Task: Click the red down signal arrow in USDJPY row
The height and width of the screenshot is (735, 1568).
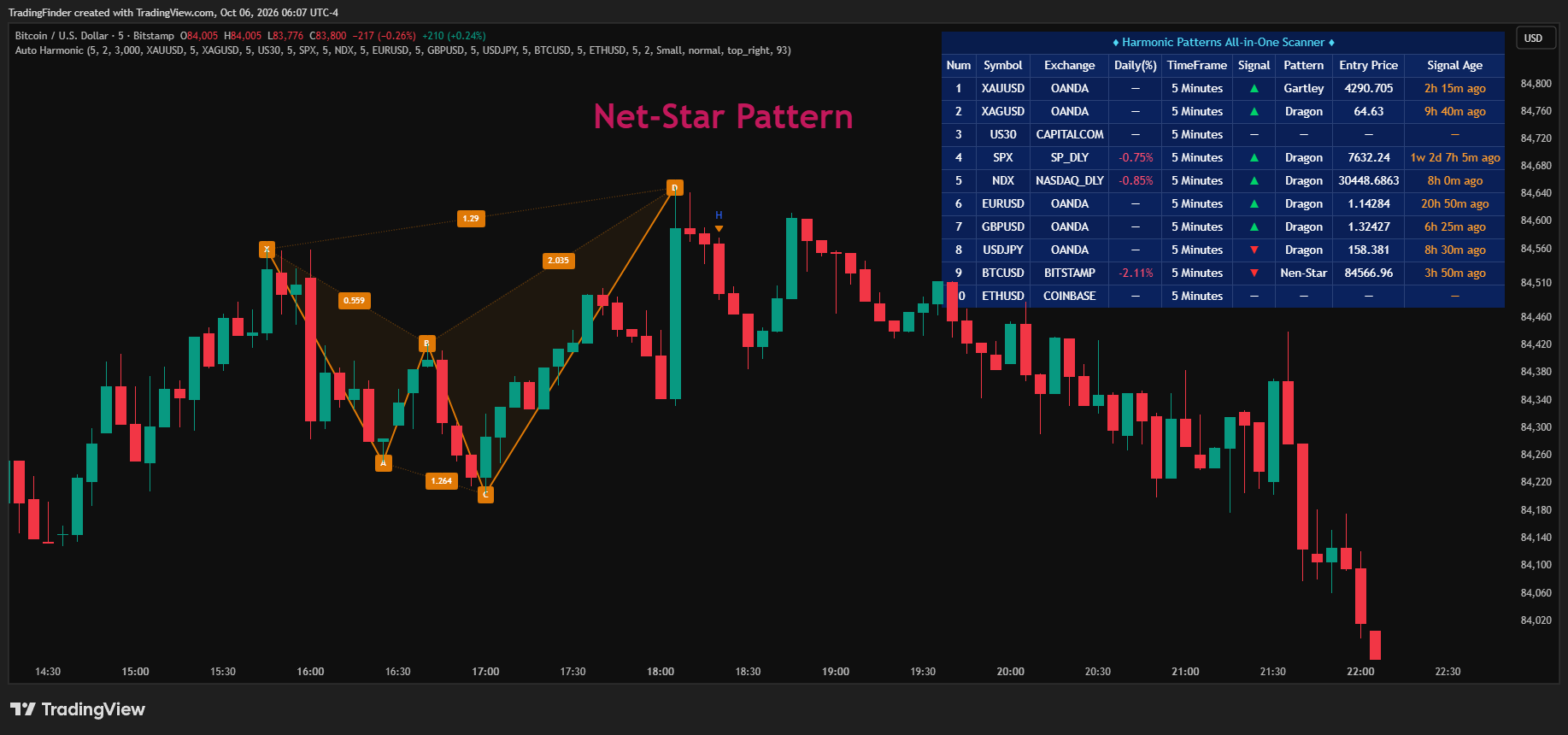Action: click(x=1254, y=250)
